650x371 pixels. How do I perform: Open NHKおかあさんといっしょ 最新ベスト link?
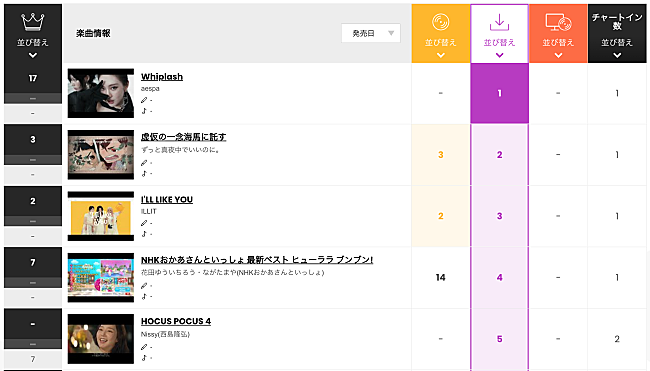tap(257, 260)
